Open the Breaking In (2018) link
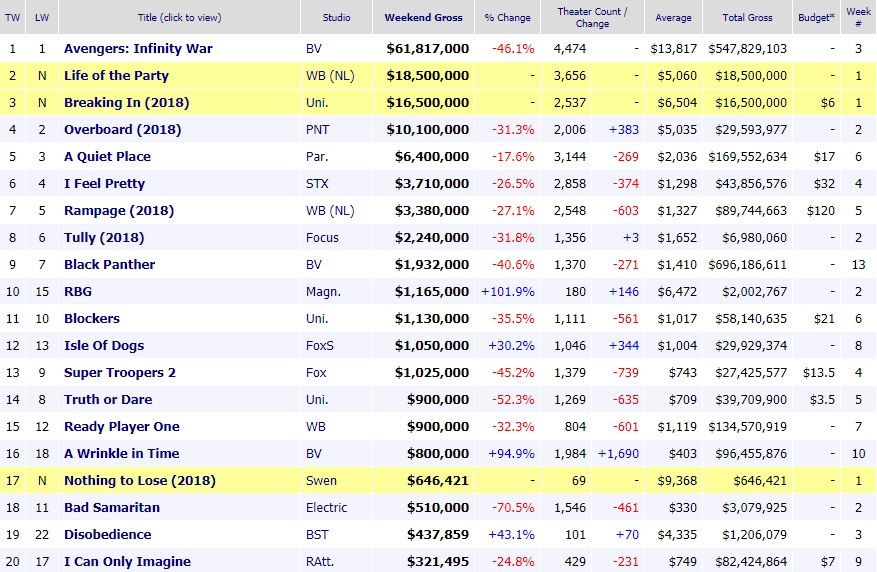The width and height of the screenshot is (877, 572). 126,103
